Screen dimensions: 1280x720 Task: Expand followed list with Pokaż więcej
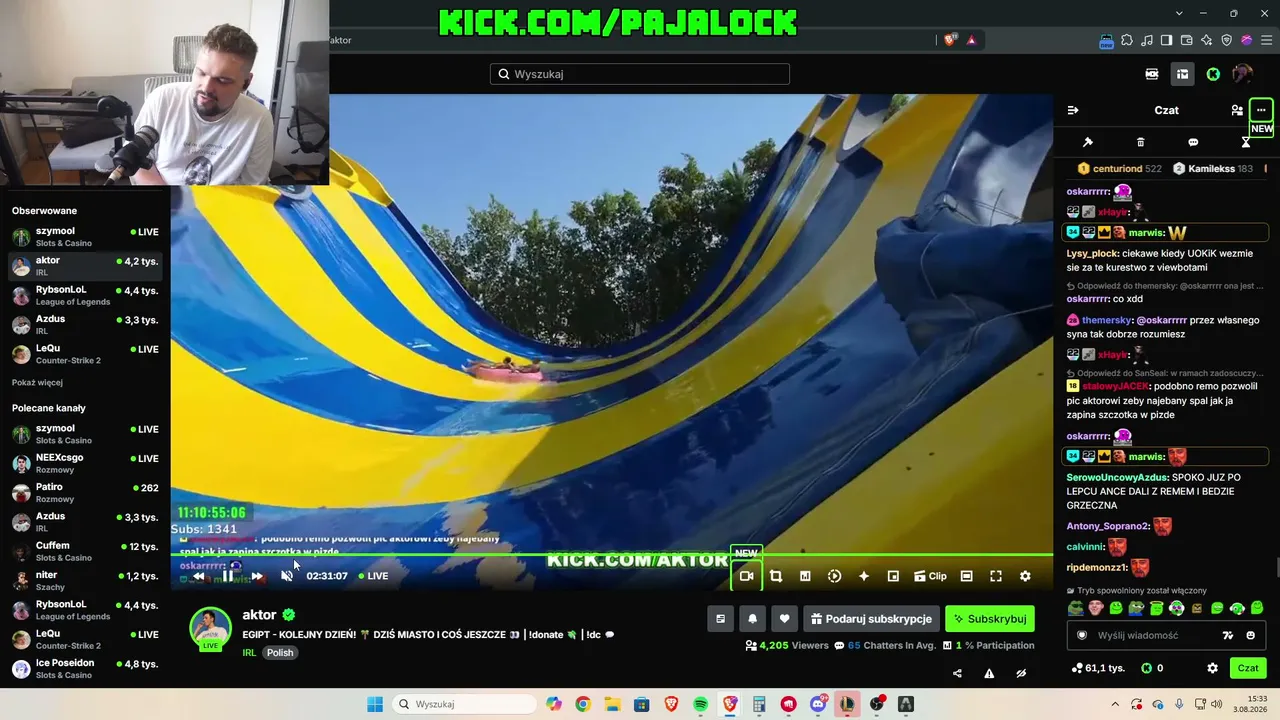[37, 382]
